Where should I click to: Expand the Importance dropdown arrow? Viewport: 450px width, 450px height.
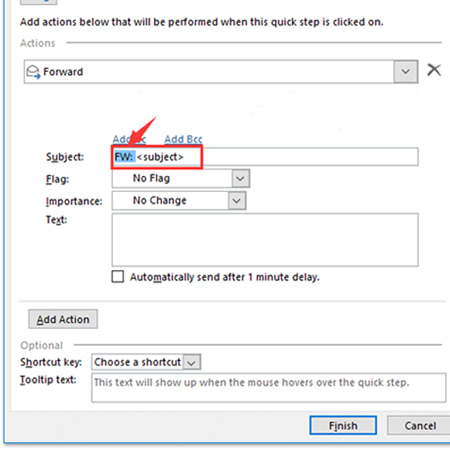(237, 201)
